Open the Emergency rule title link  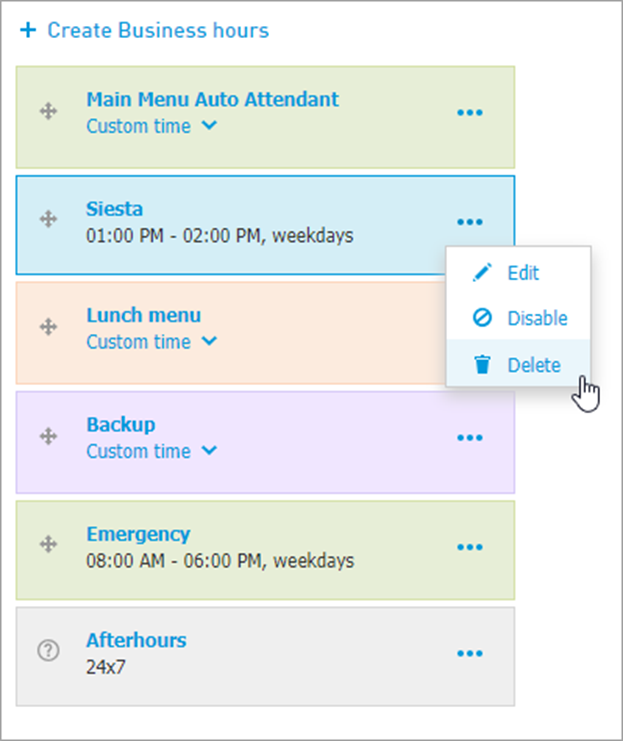tap(138, 534)
